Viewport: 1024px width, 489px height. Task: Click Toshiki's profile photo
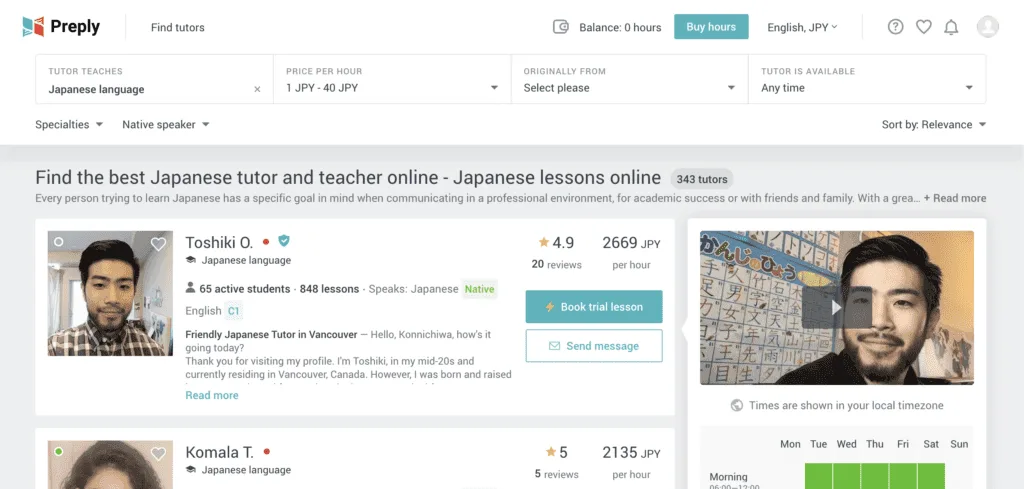(110, 293)
